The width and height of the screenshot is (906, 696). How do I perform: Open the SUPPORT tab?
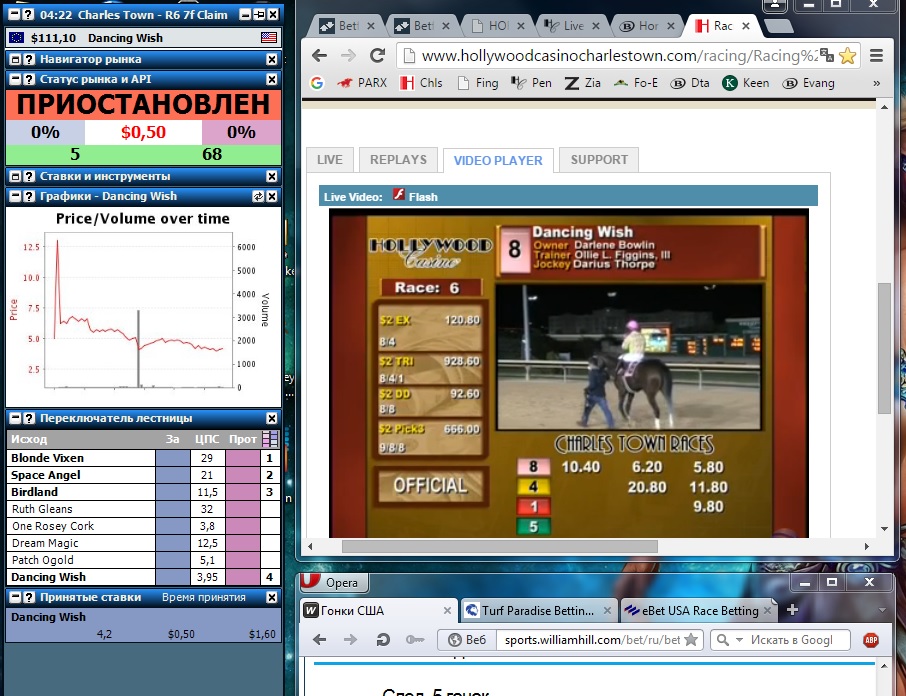click(x=599, y=160)
